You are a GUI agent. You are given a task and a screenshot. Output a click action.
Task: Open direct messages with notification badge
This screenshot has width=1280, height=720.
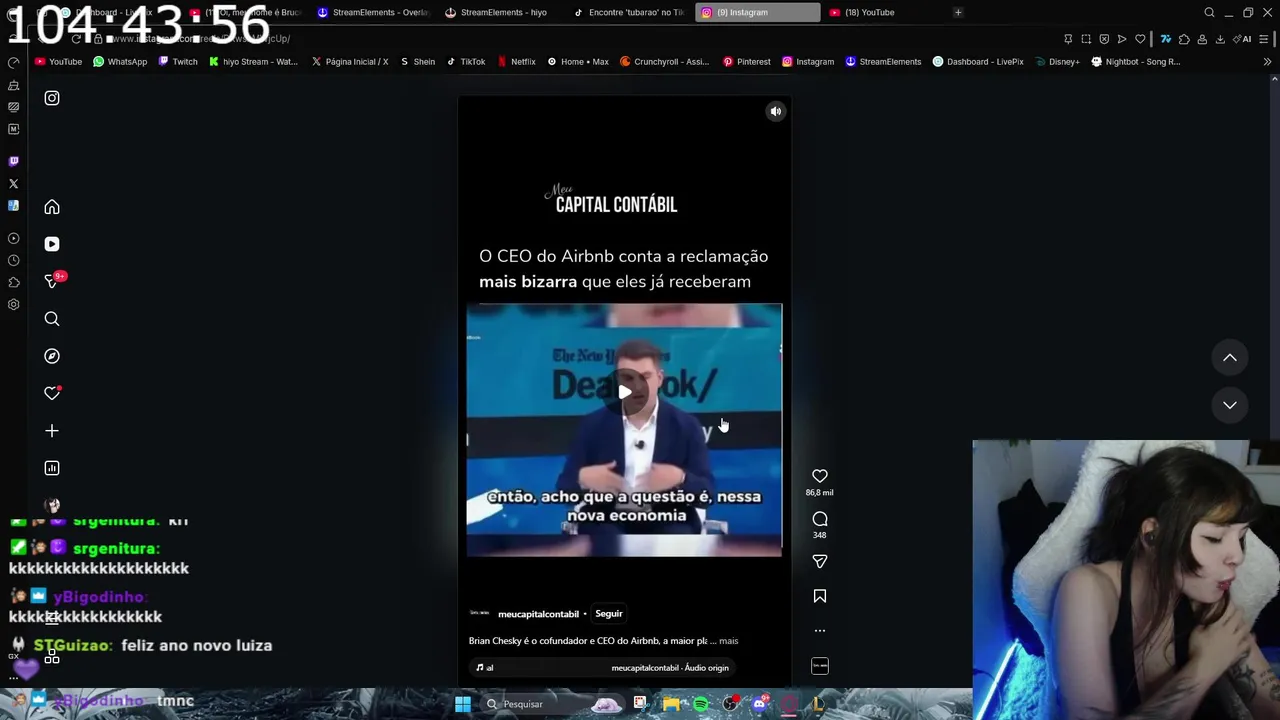(54, 281)
